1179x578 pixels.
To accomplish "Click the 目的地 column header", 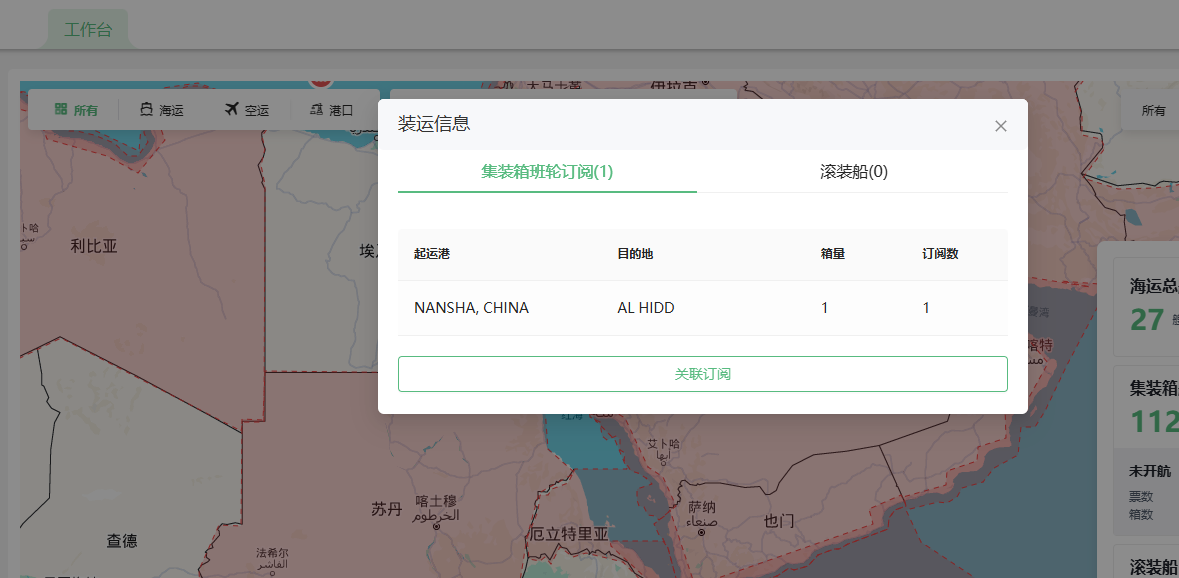I will (635, 254).
